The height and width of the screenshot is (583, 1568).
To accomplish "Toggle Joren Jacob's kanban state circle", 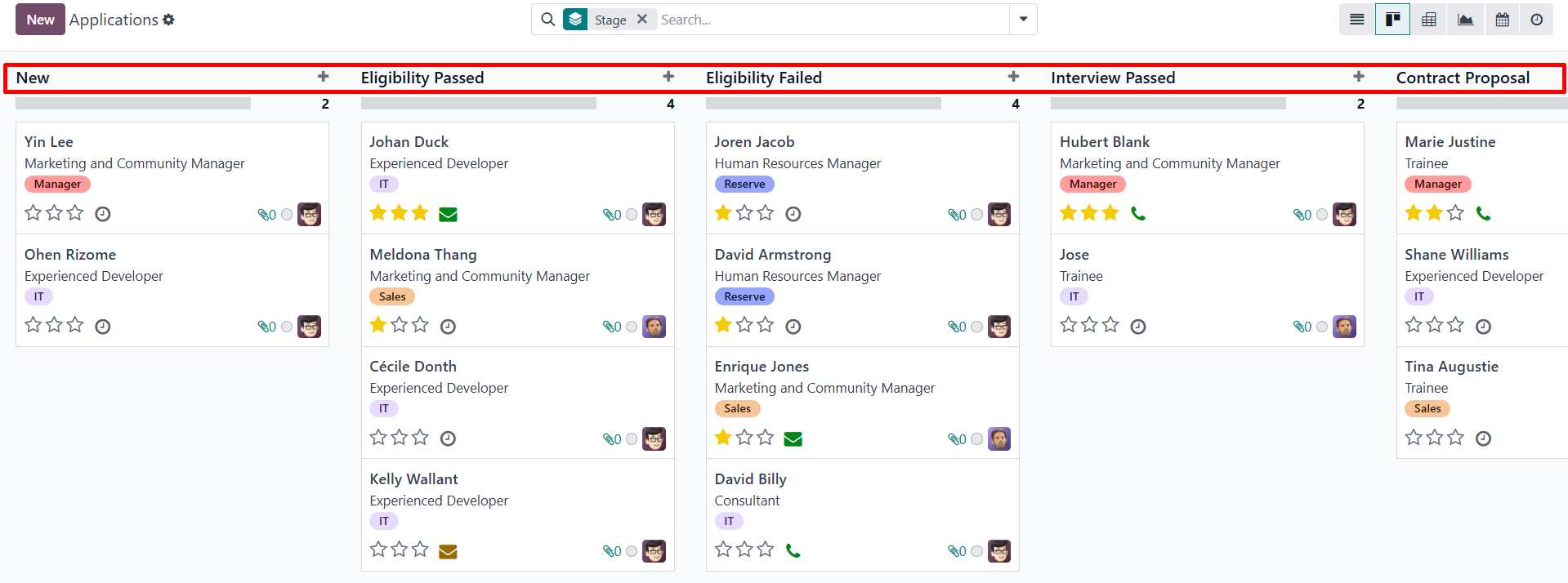I will pyautogui.click(x=976, y=215).
